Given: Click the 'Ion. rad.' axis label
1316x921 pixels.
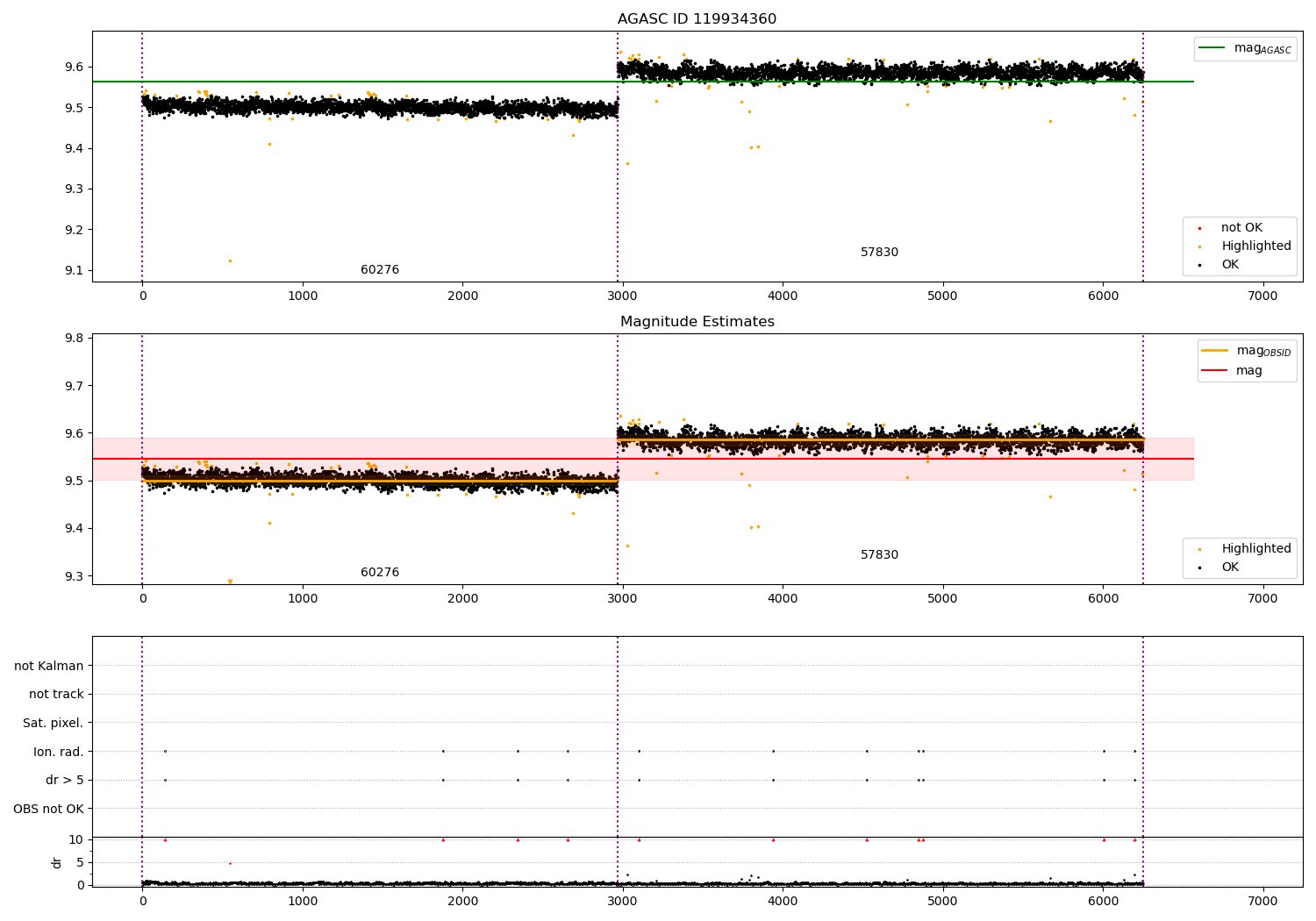Looking at the screenshot, I should [59, 752].
